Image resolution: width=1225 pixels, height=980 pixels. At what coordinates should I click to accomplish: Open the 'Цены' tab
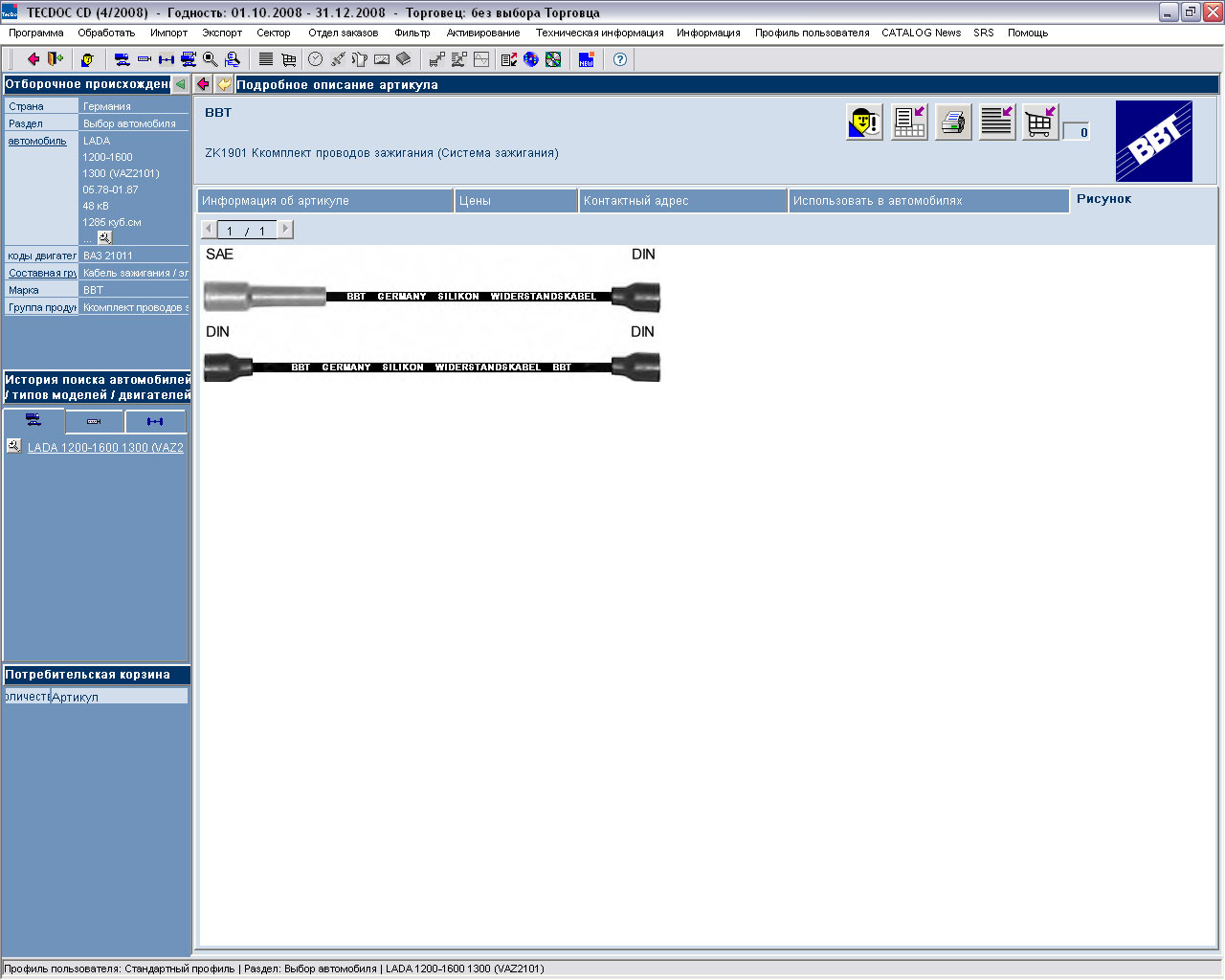pos(517,201)
